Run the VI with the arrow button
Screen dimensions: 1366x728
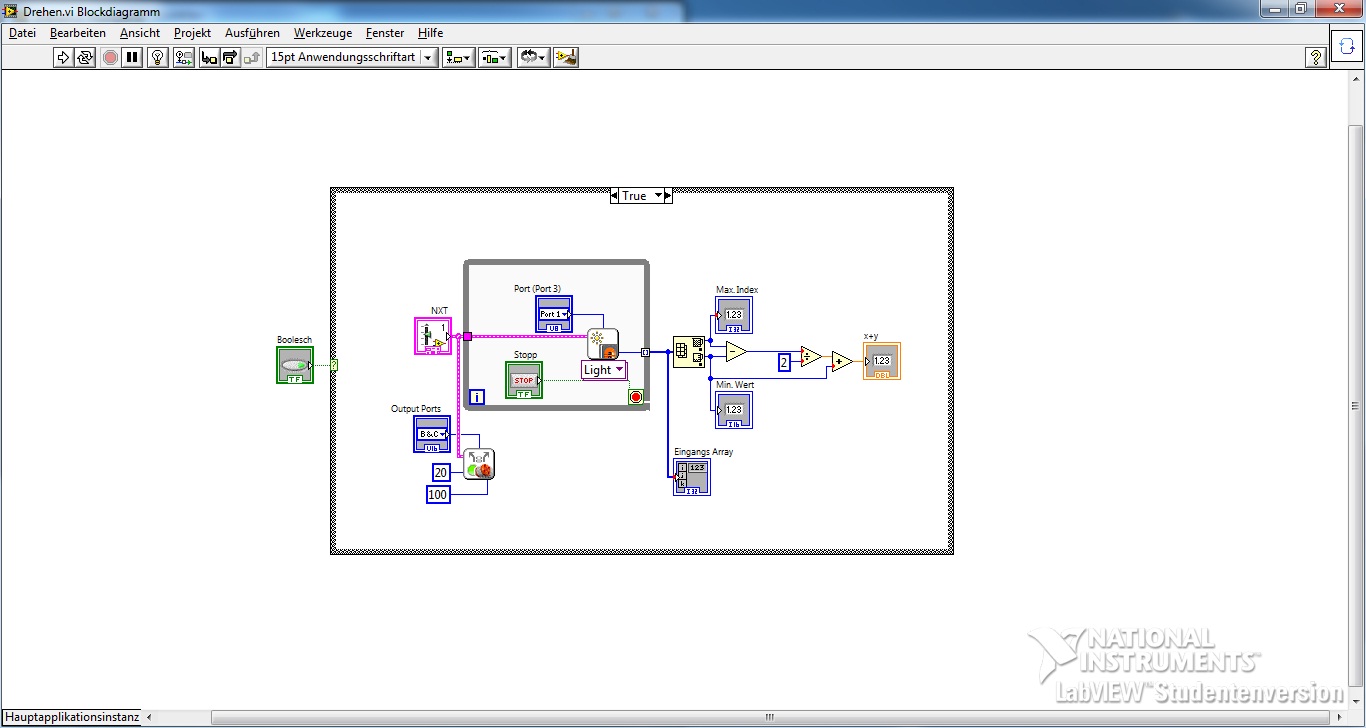click(63, 57)
